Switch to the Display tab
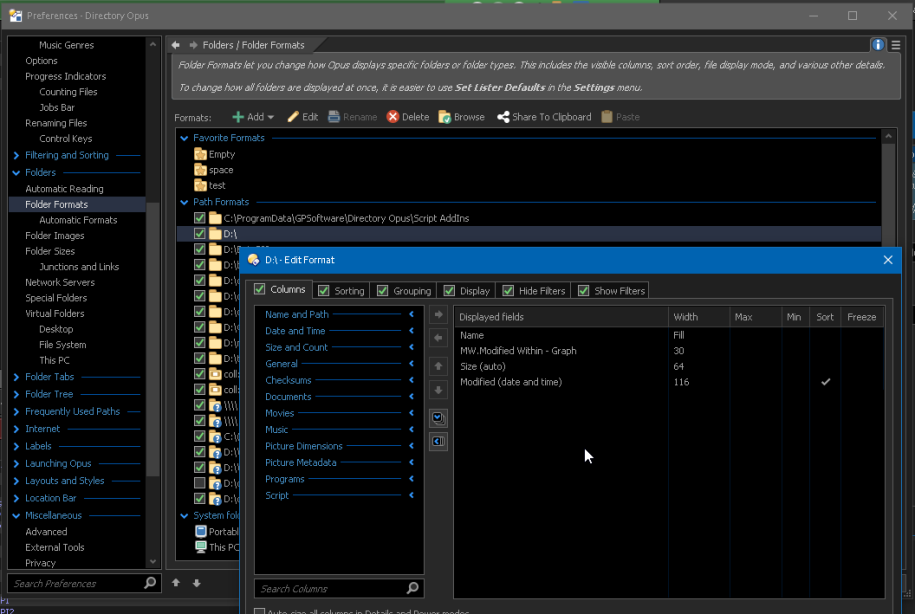This screenshot has width=915, height=614. point(474,291)
